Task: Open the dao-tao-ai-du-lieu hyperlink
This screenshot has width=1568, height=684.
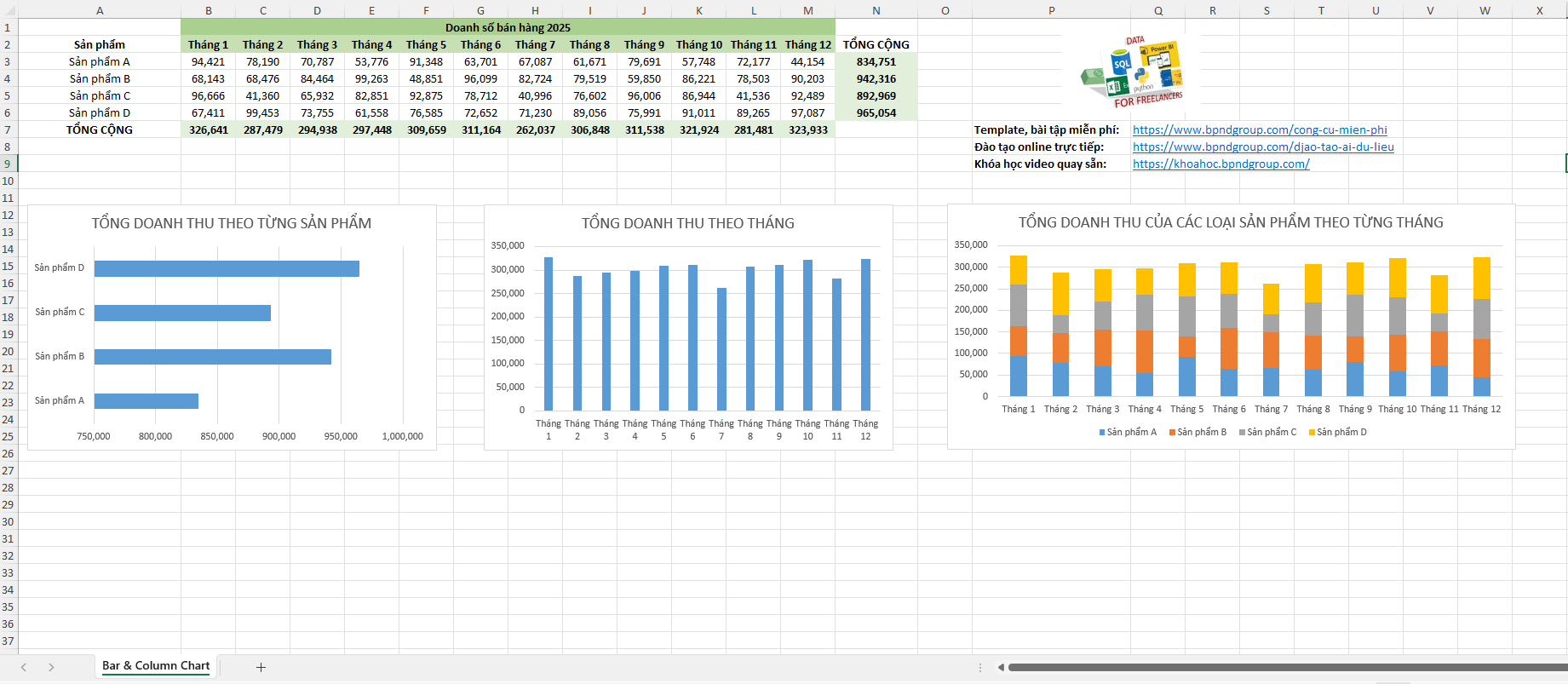Action: point(1262,147)
